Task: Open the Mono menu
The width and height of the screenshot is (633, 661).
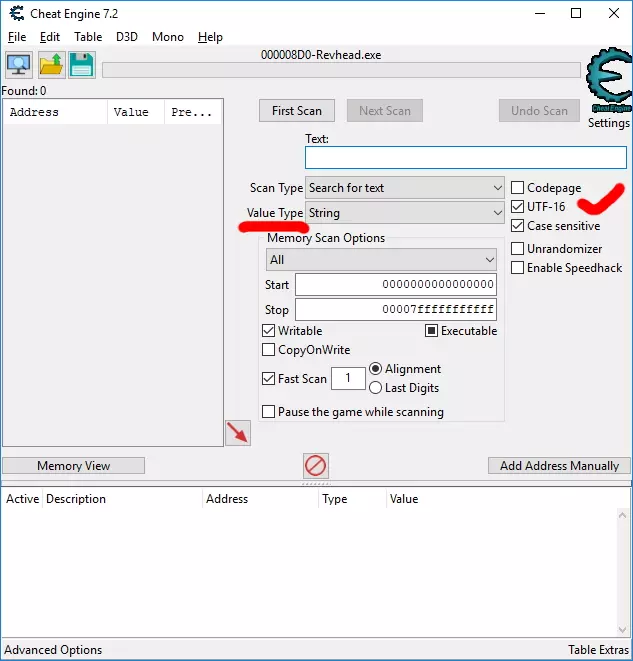Action: (x=168, y=37)
